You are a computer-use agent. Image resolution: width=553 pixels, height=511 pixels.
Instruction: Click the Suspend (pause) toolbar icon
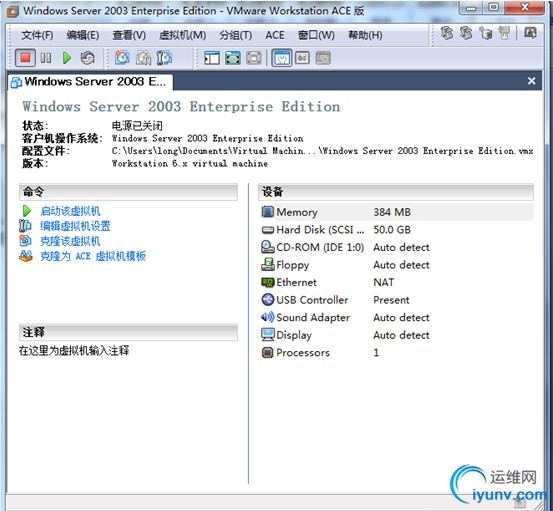pos(45,58)
